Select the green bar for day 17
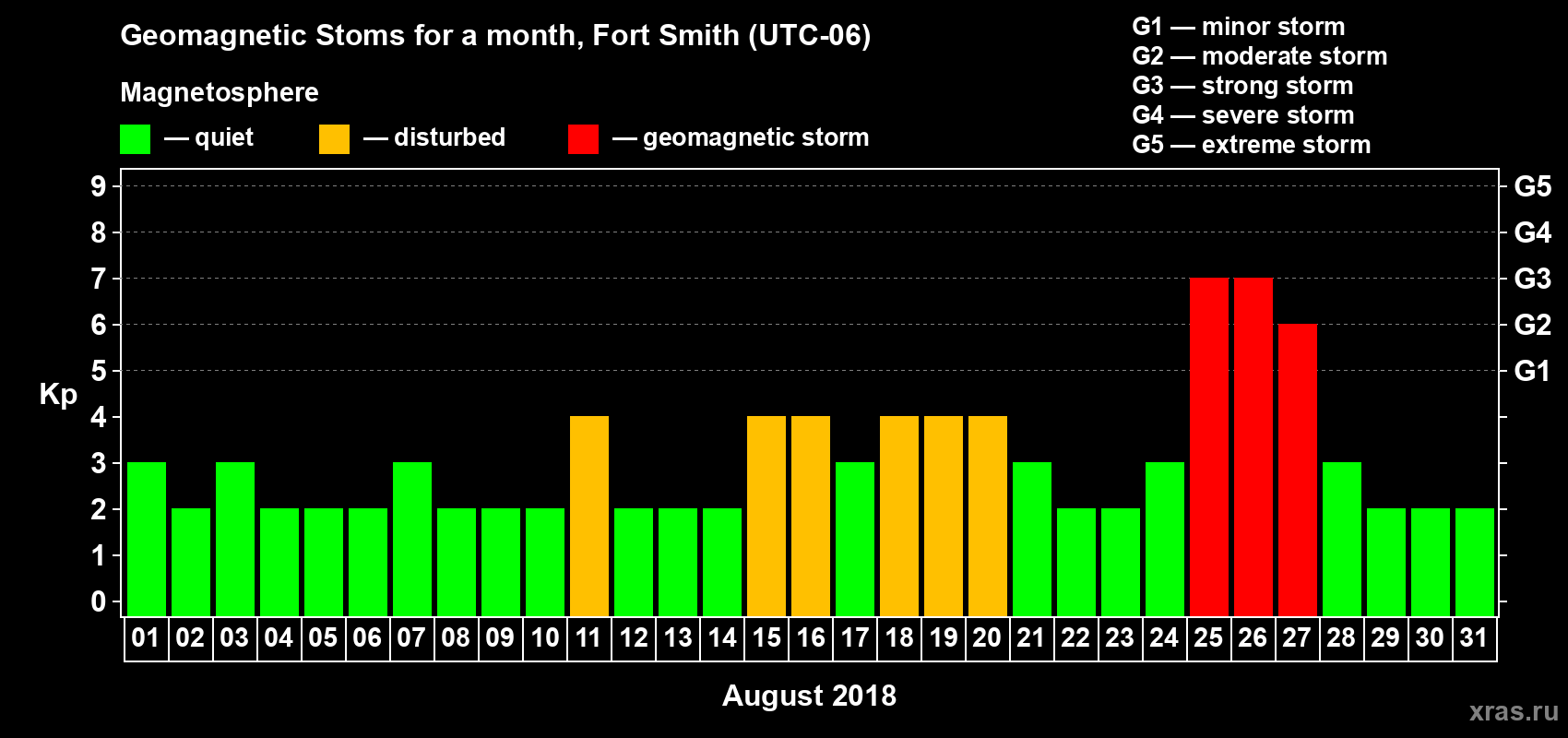1568x738 pixels. [x=855, y=539]
